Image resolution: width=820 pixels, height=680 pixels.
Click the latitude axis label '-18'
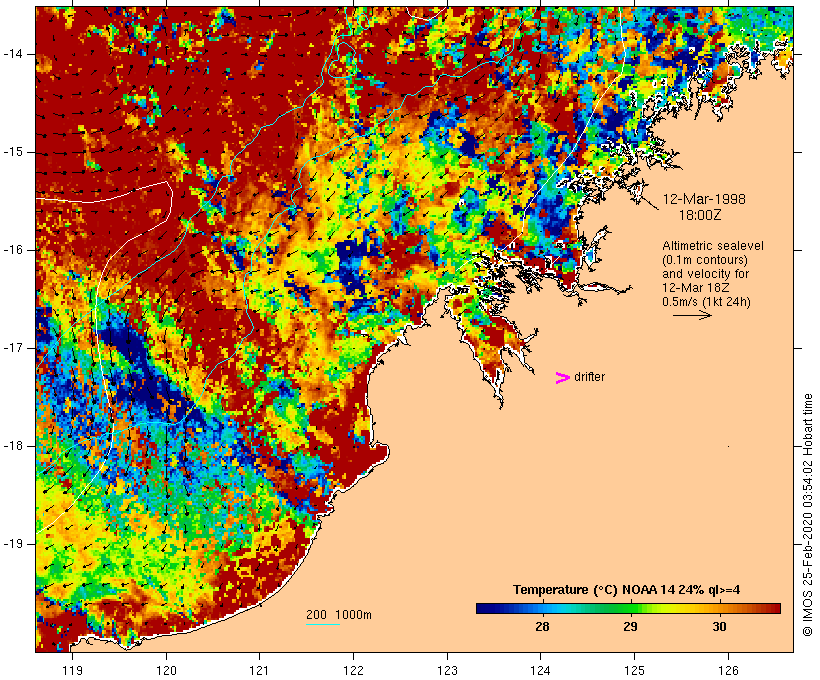(13, 446)
